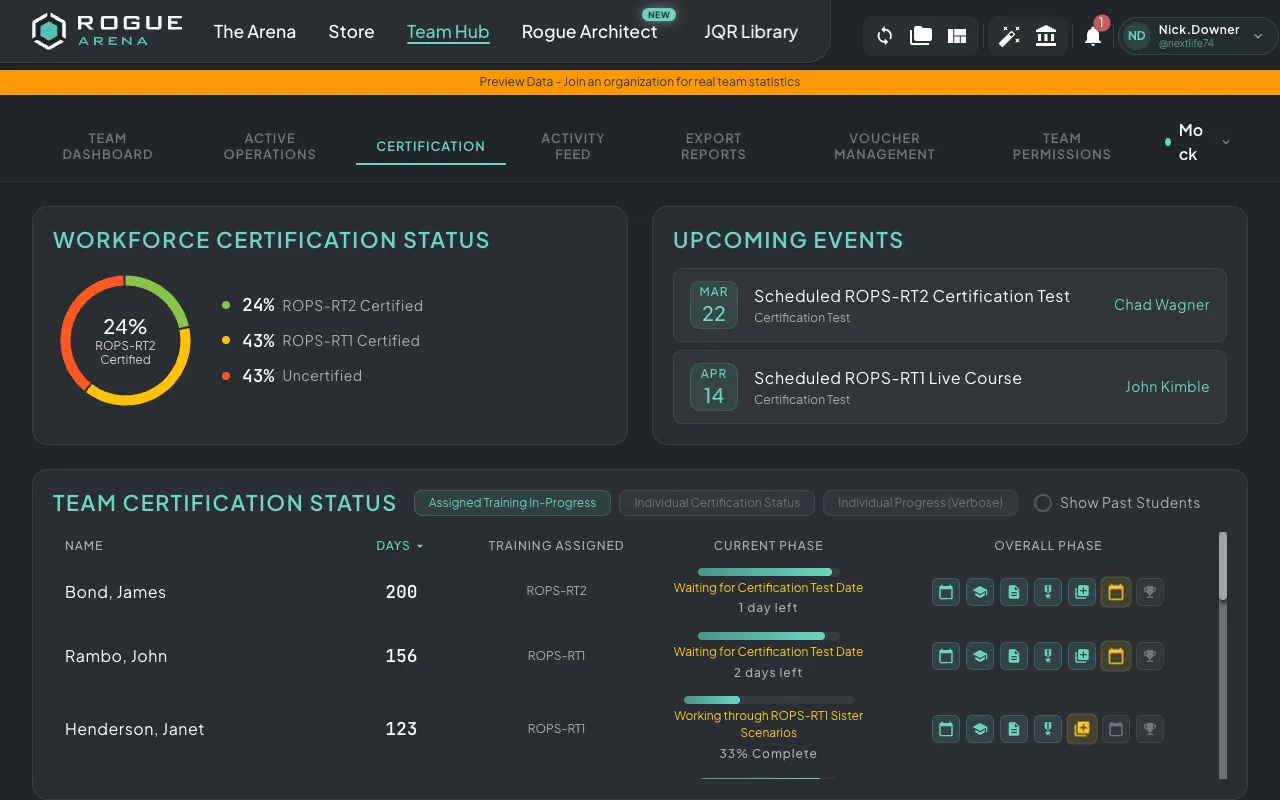1280x800 pixels.
Task: Toggle the Individual Certification Status view
Action: [x=716, y=503]
